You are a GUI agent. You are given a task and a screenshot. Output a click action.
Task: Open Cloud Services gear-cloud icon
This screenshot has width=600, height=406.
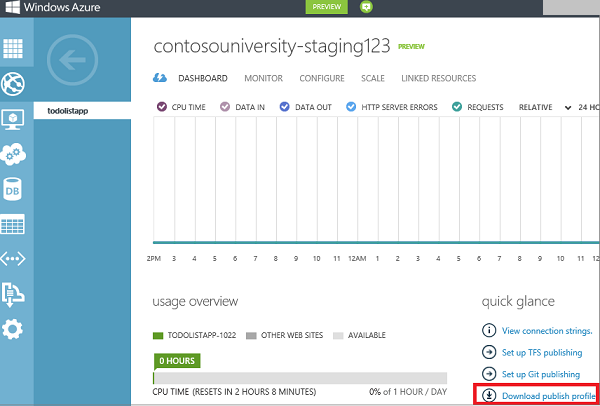point(15,153)
